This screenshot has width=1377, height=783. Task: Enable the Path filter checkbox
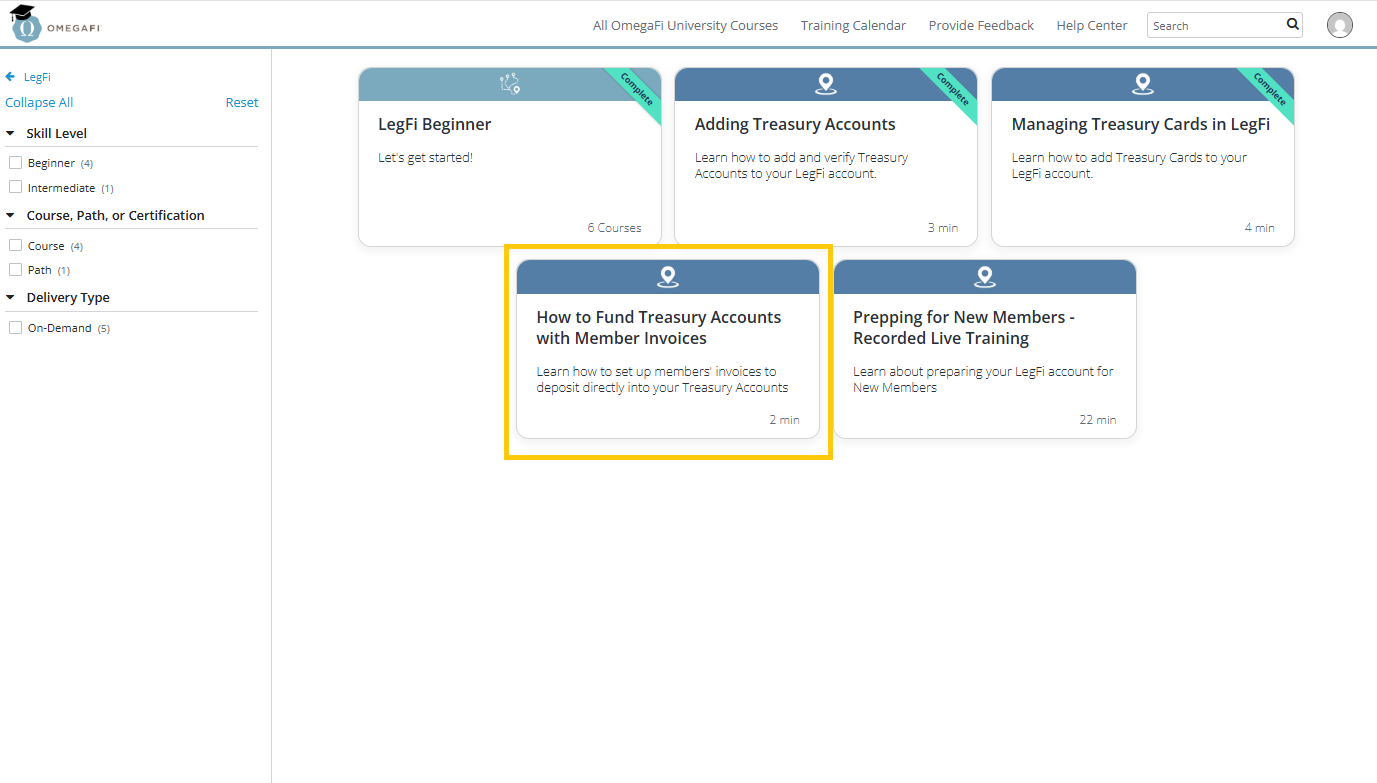(x=15, y=268)
